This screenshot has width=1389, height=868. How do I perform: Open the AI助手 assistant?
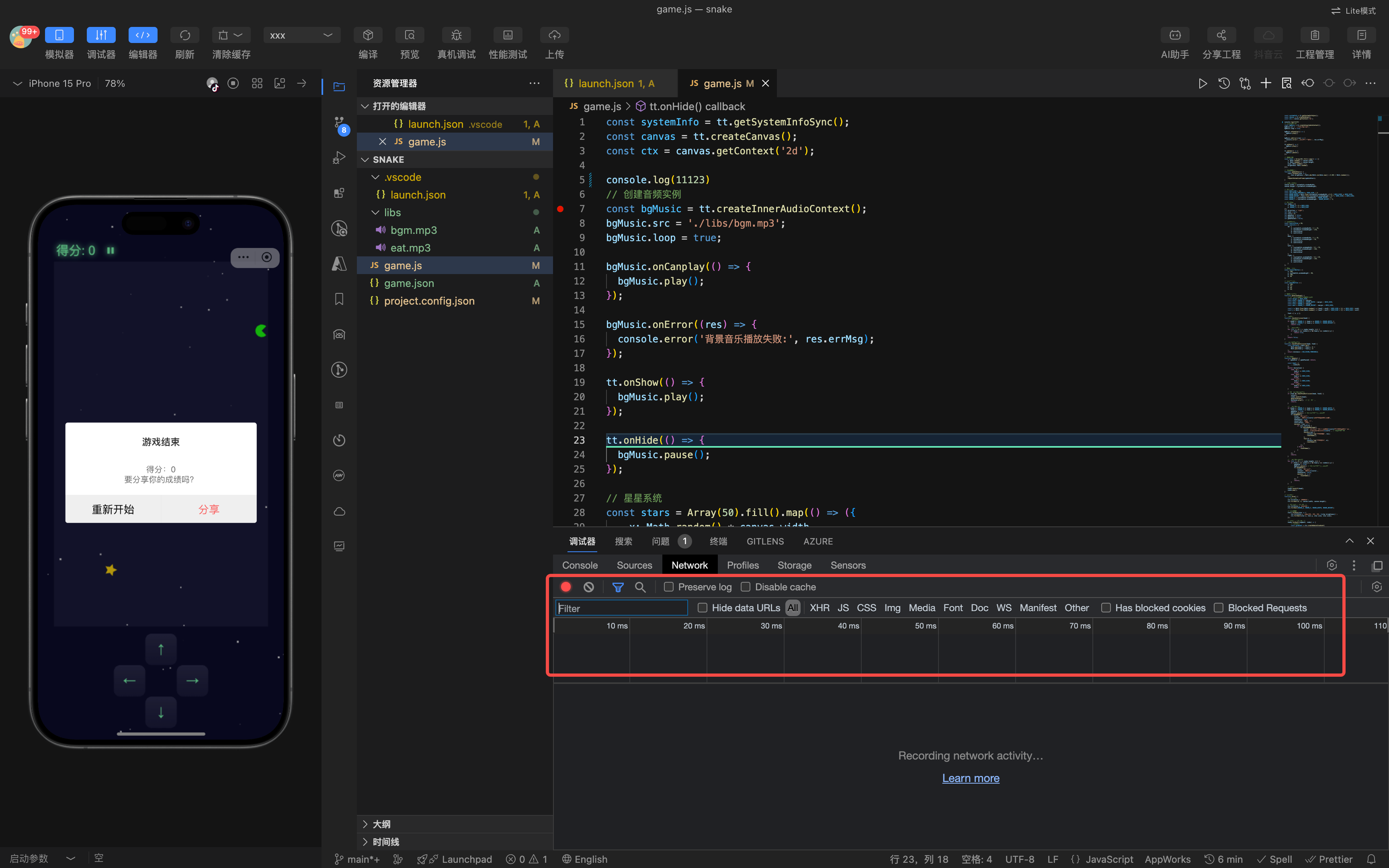[x=1174, y=36]
